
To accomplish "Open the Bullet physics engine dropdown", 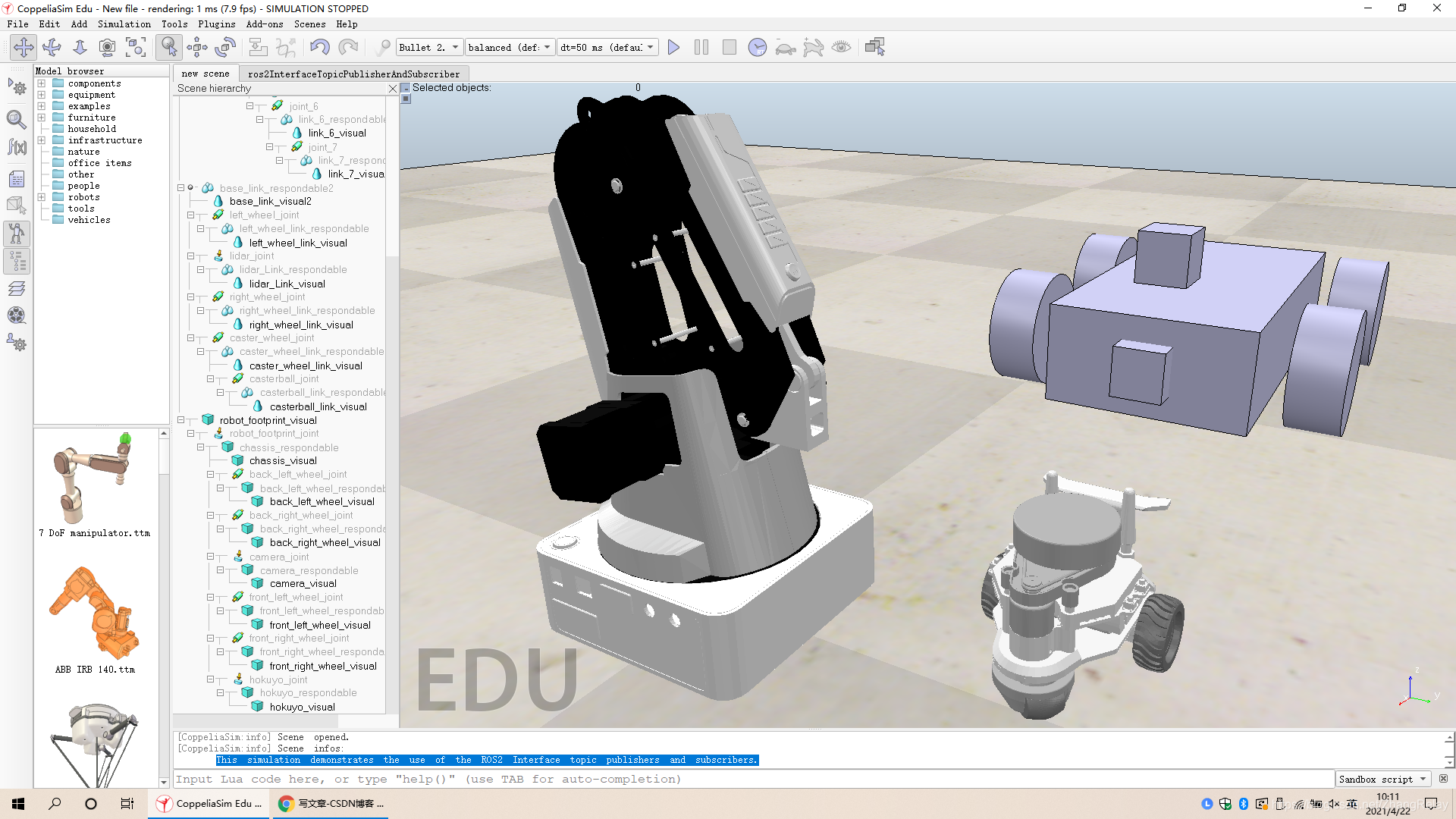I will point(429,47).
